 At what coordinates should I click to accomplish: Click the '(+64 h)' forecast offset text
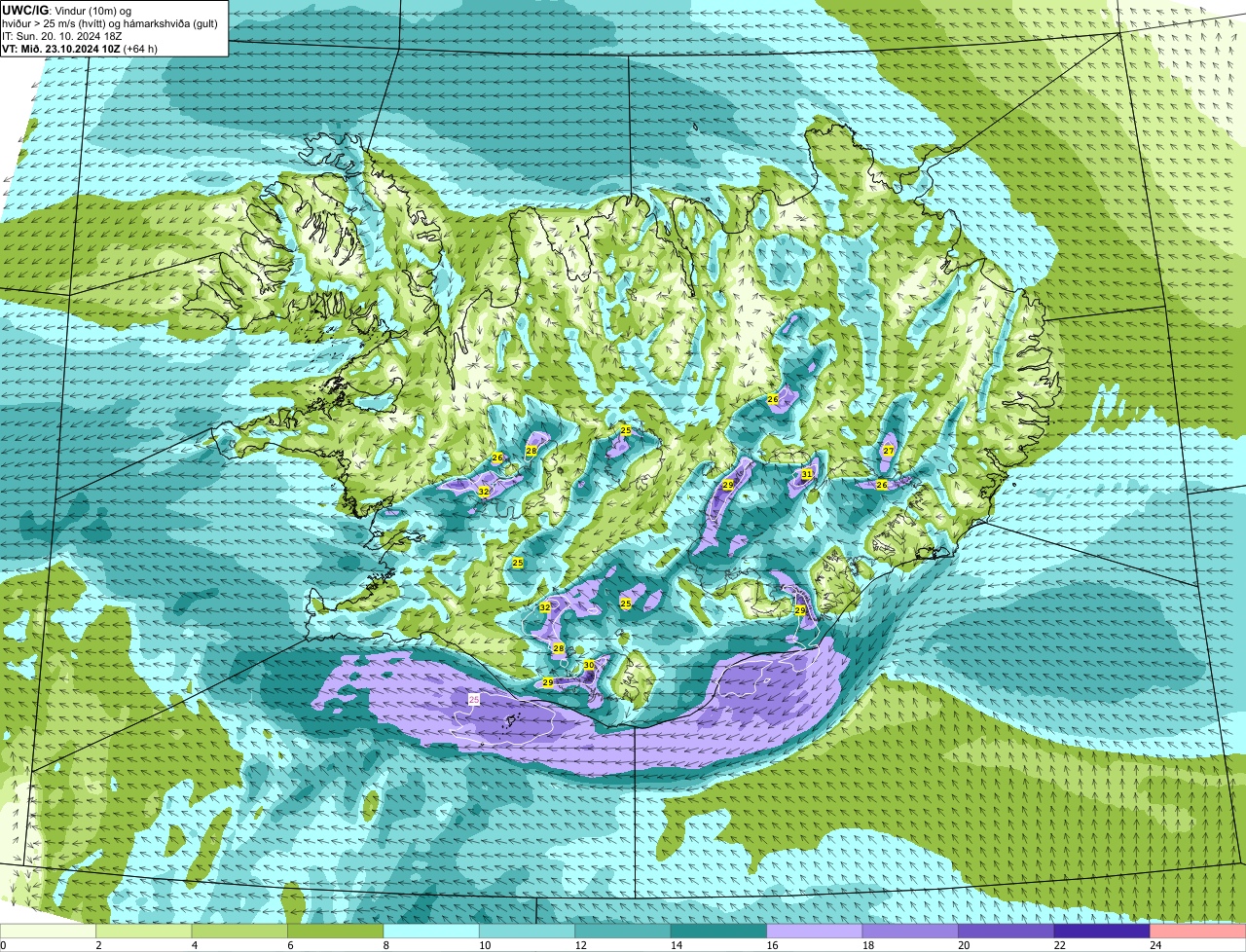click(140, 49)
